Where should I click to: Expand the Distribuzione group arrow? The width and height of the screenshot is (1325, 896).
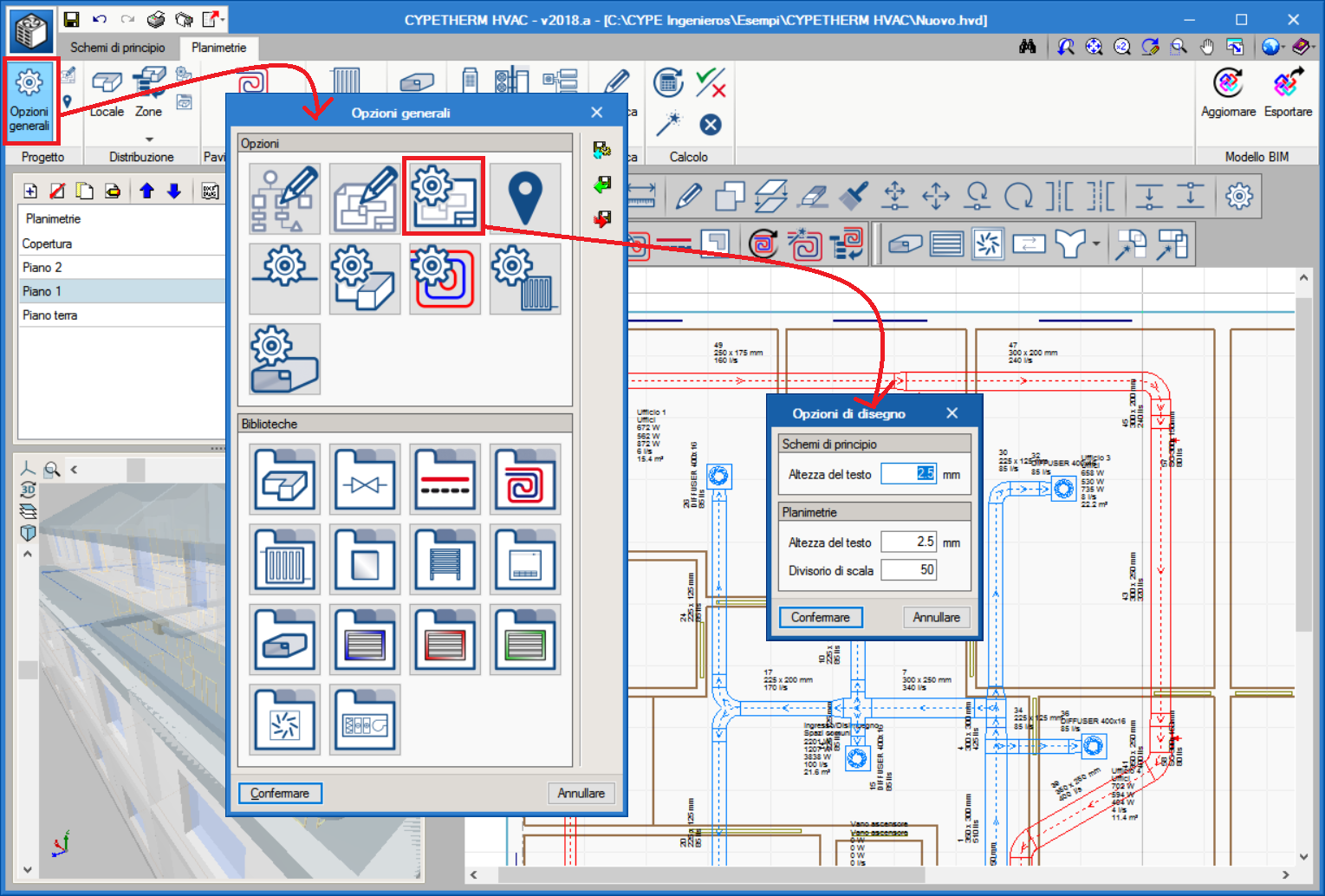point(149,139)
